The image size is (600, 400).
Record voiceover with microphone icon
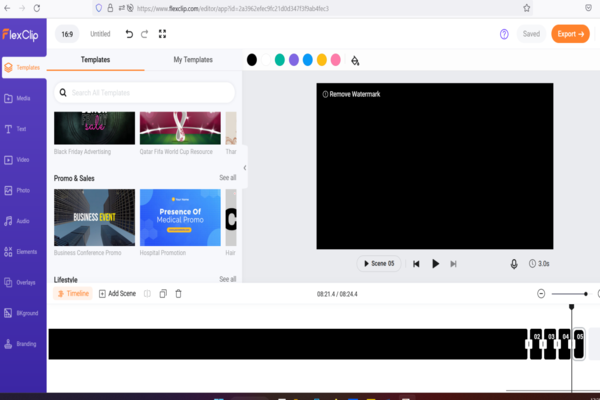click(x=514, y=264)
